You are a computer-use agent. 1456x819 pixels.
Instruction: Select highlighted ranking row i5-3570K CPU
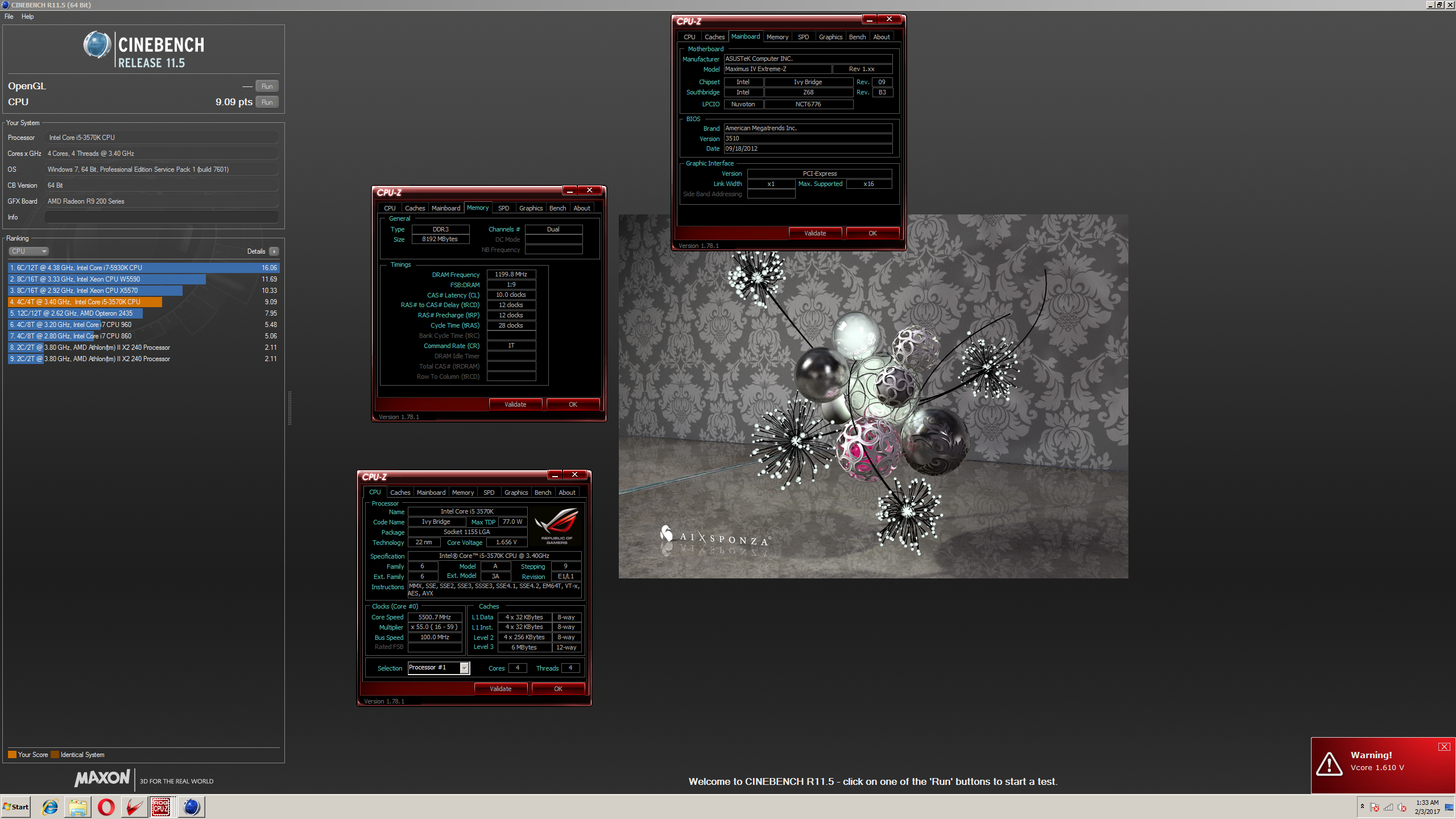pyautogui.click(x=143, y=302)
